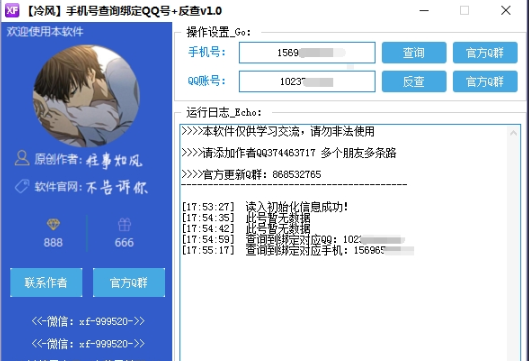Click the original author person icon
Image resolution: width=529 pixels, height=361 pixels.
(x=22, y=158)
